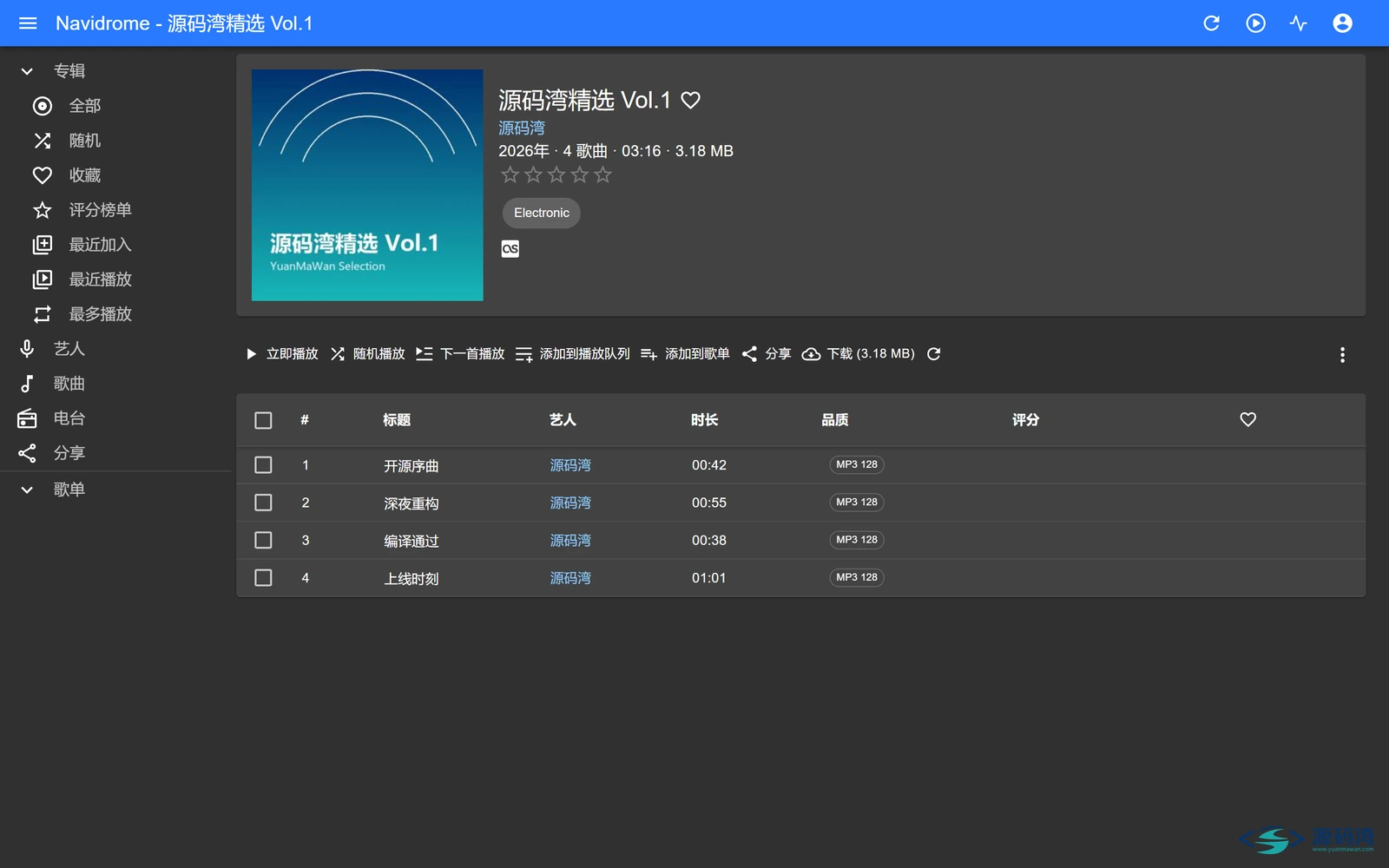Viewport: 1389px width, 868px height.
Task: Open 最近播放 in the sidebar
Action: 115,279
